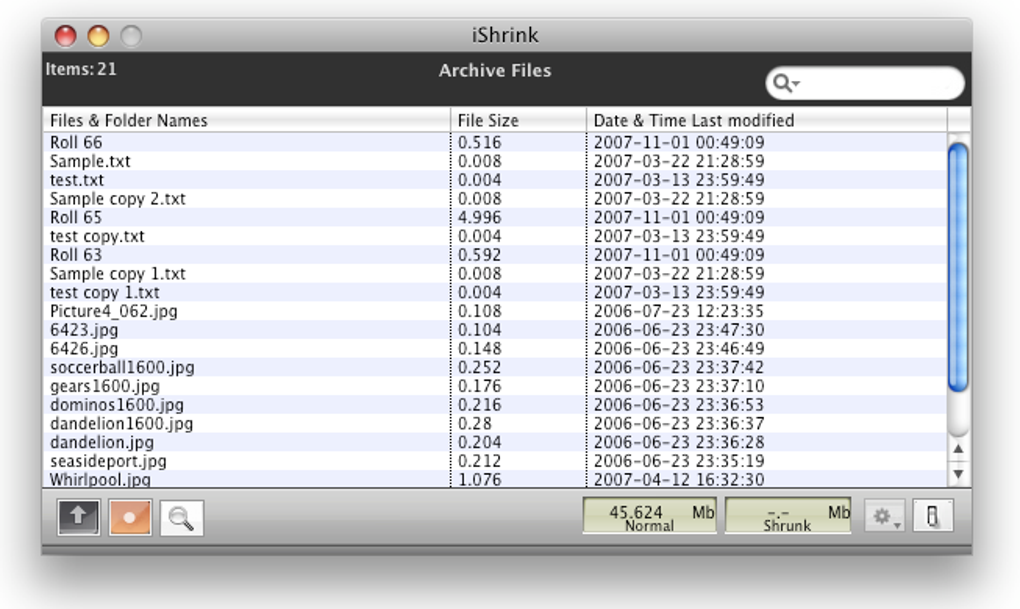Select the Whirlpool.jpg entry
Screen dimensions: 1020x609
click(x=495, y=480)
